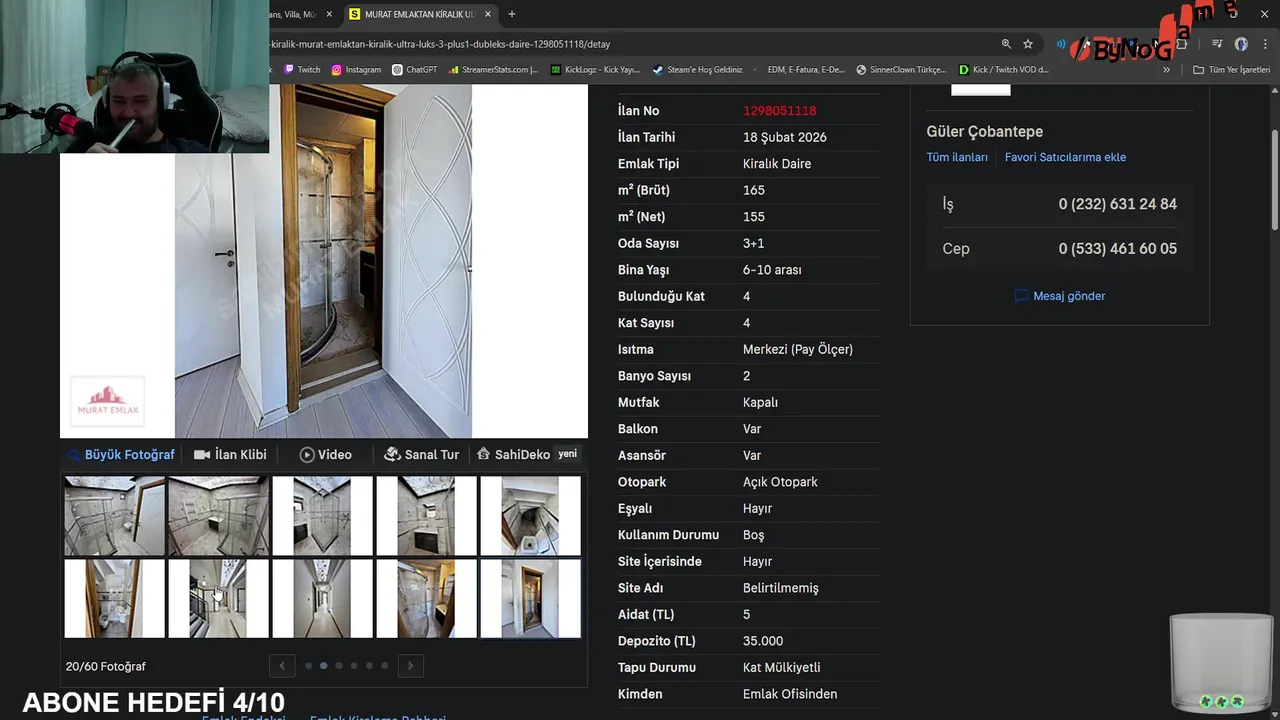Click the recycle bin glass overlay icon
Viewport: 1280px width, 720px height.
point(1221,662)
